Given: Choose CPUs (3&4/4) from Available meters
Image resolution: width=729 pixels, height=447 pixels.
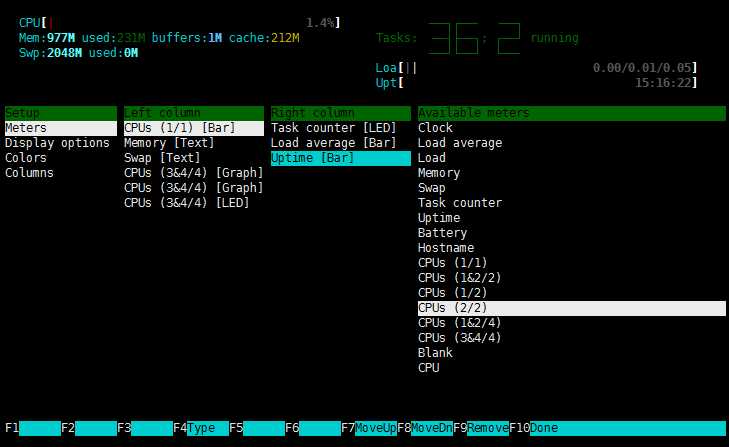Looking at the screenshot, I should click(x=459, y=338).
